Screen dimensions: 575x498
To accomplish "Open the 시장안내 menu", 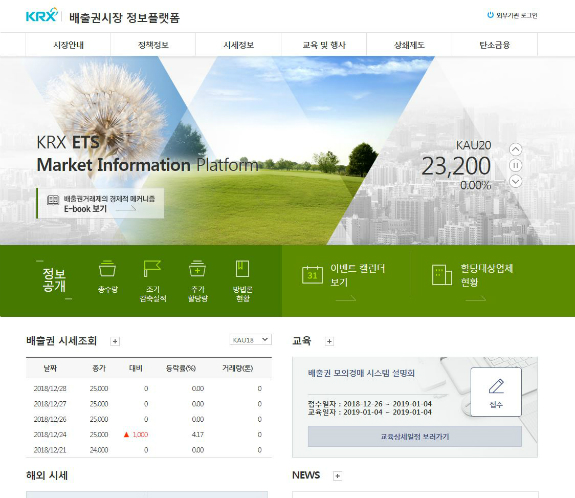I will coord(68,45).
